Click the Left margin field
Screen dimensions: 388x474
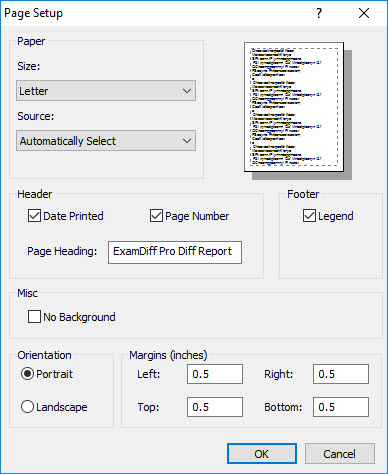point(215,374)
